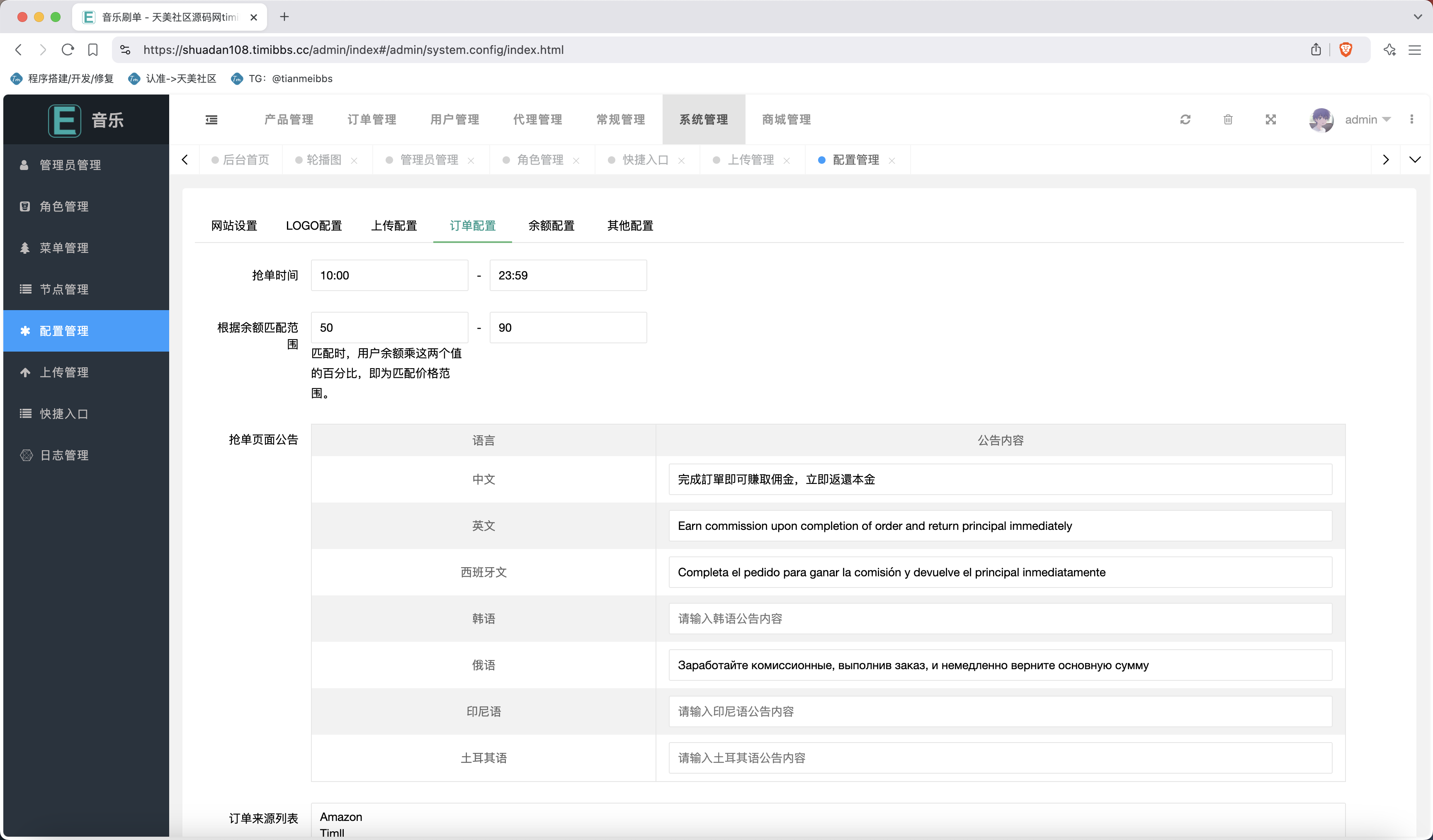
Task: Open the 商城管理 top menu
Action: click(787, 119)
